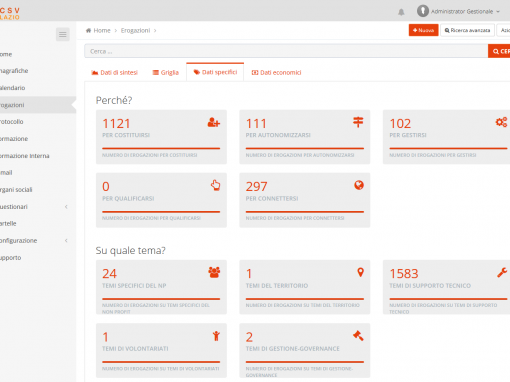
Task: Click the 1583 value on supporto tecnico card
Action: [x=404, y=274]
